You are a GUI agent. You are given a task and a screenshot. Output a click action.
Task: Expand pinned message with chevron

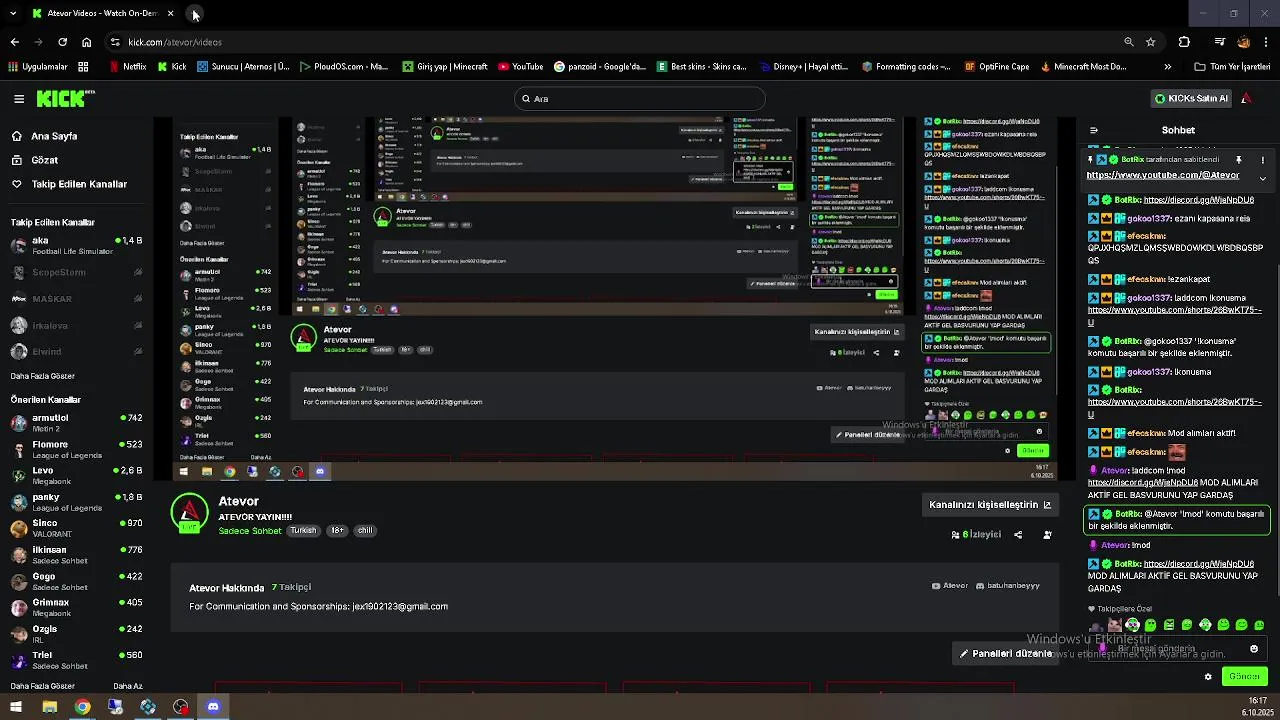tap(1262, 178)
